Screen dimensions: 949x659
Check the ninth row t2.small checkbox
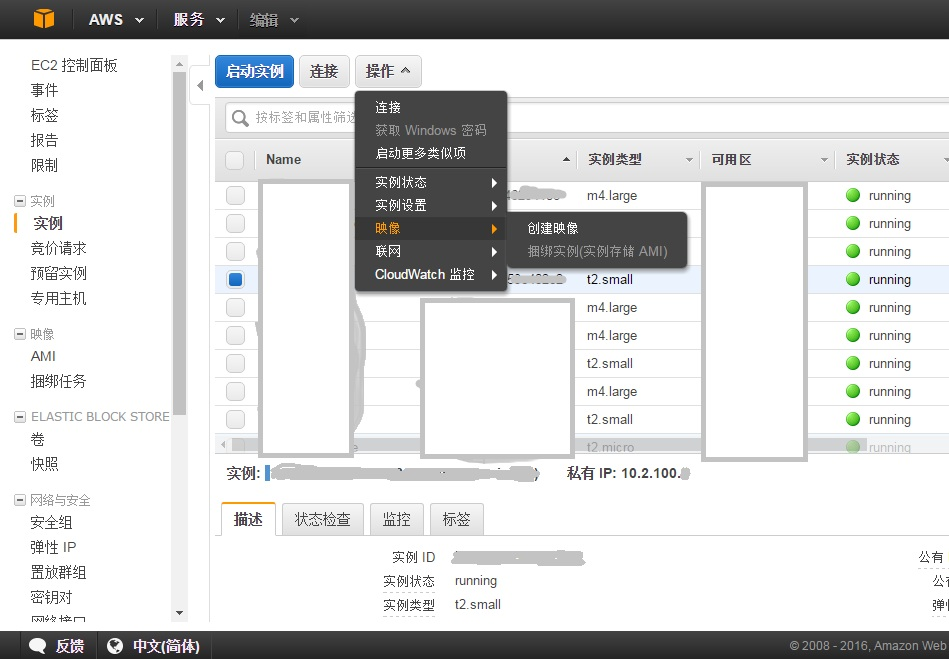235,419
